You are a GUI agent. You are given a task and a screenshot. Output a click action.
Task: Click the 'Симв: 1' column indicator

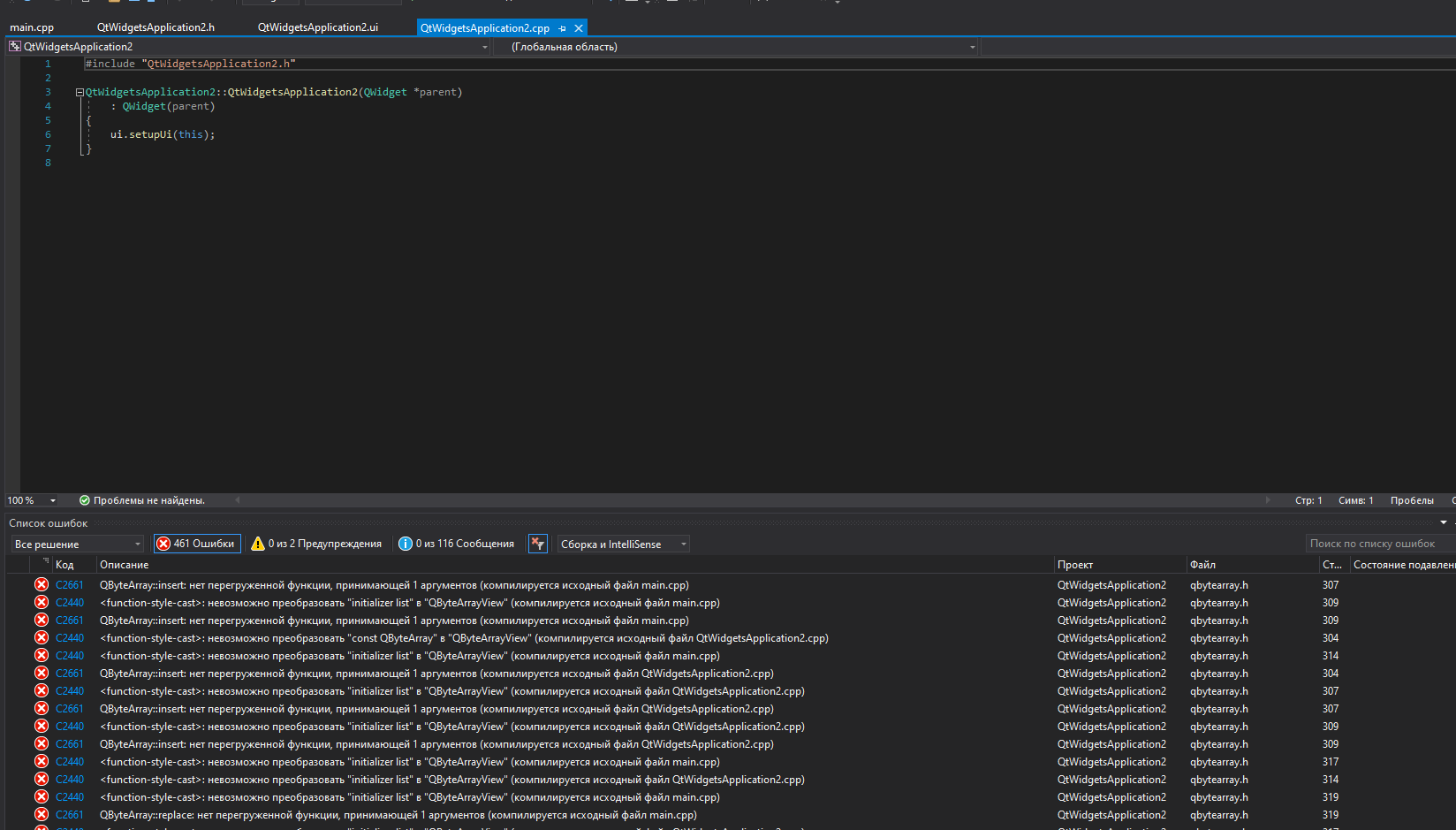coord(1355,500)
